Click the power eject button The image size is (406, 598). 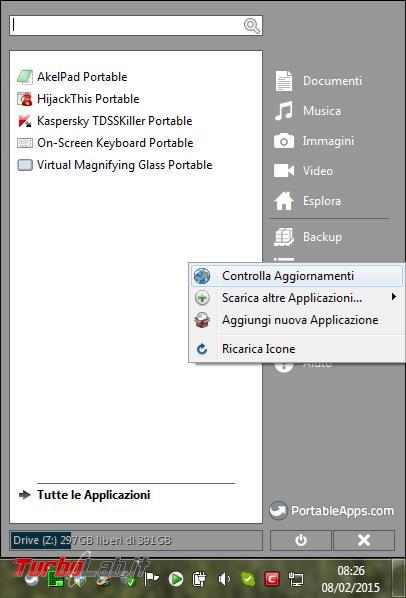pyautogui.click(x=301, y=540)
